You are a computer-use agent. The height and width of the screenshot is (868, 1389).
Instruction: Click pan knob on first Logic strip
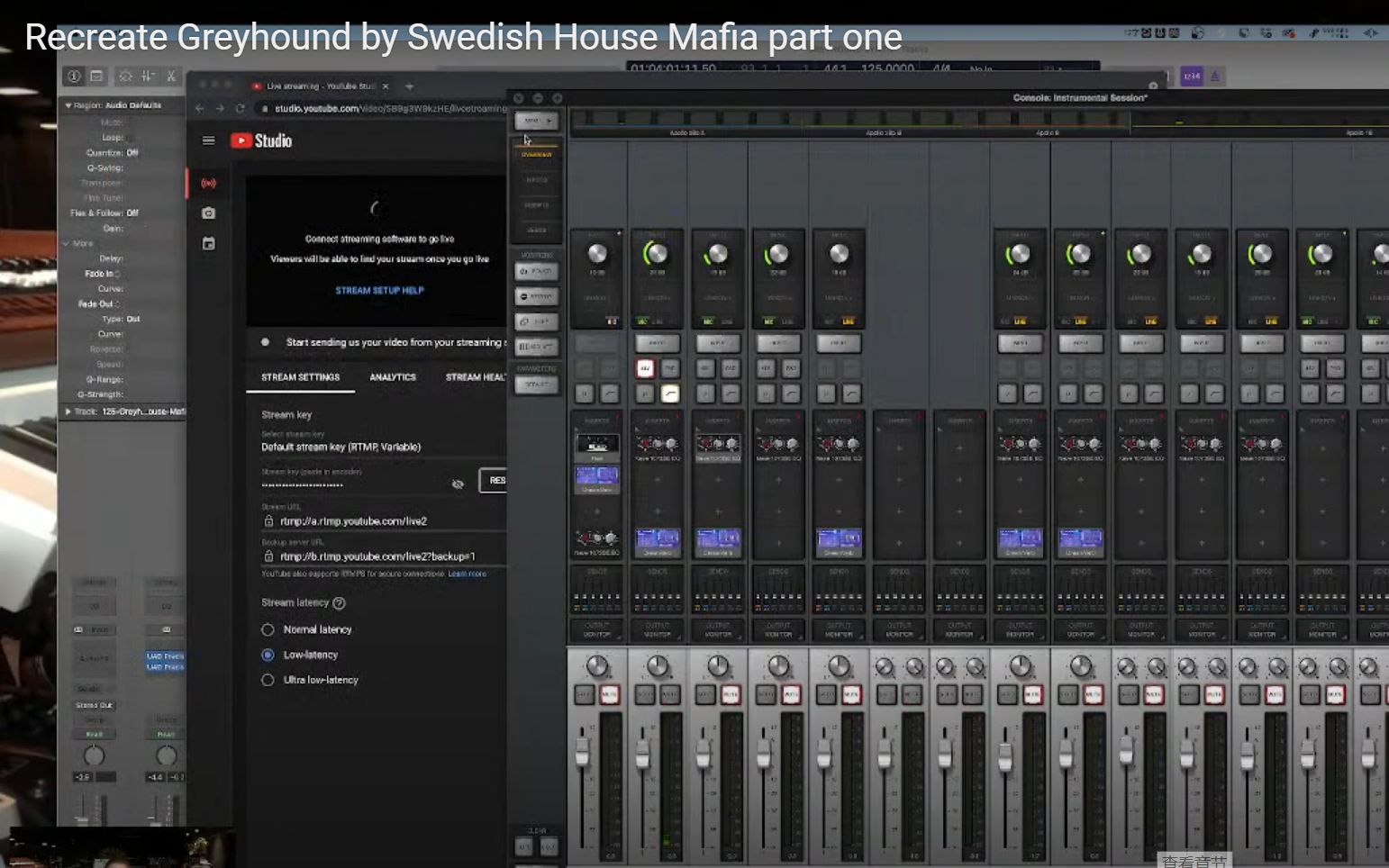click(94, 755)
